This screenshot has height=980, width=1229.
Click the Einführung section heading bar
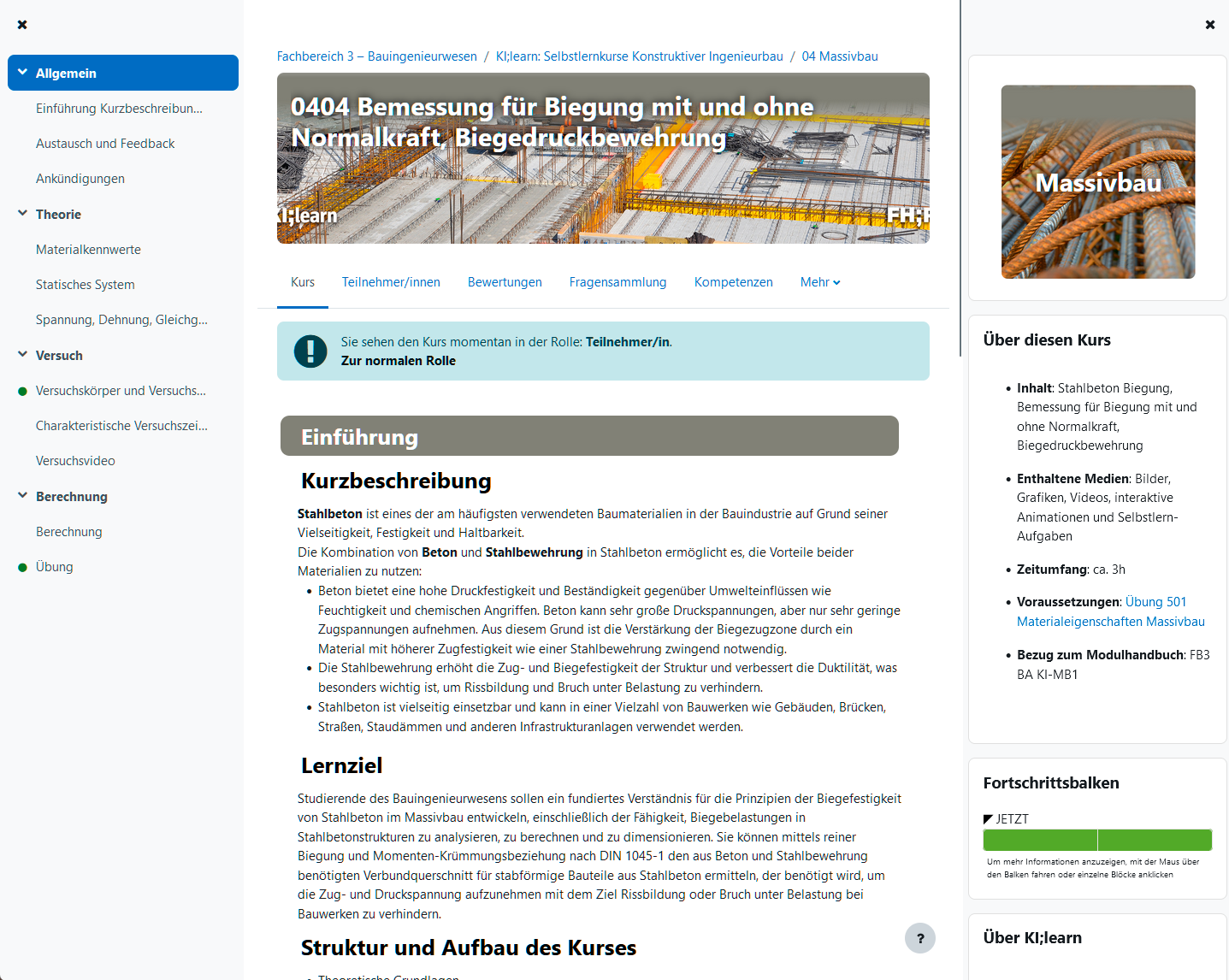[x=589, y=436]
